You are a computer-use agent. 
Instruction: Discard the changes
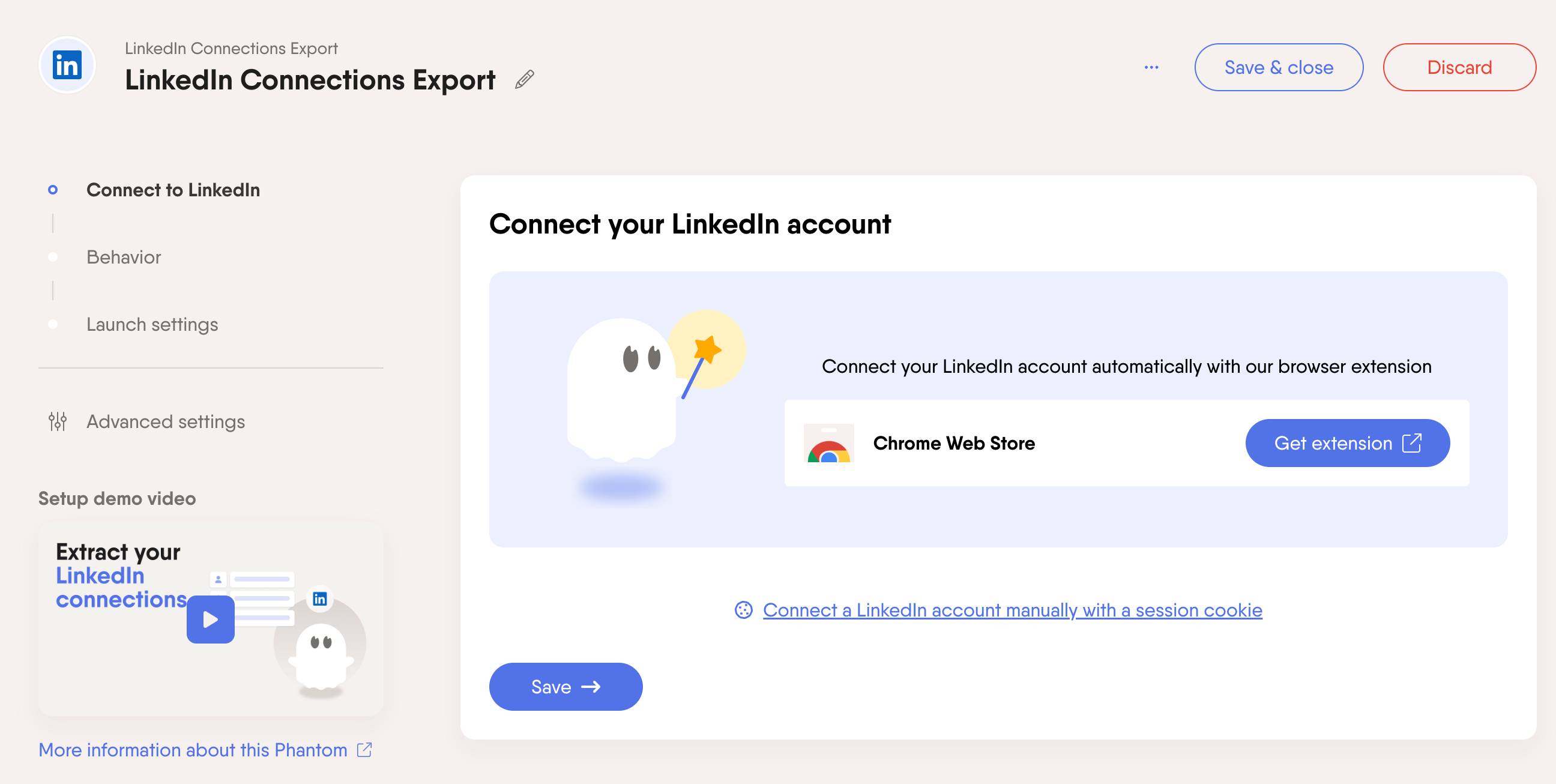[x=1459, y=67]
